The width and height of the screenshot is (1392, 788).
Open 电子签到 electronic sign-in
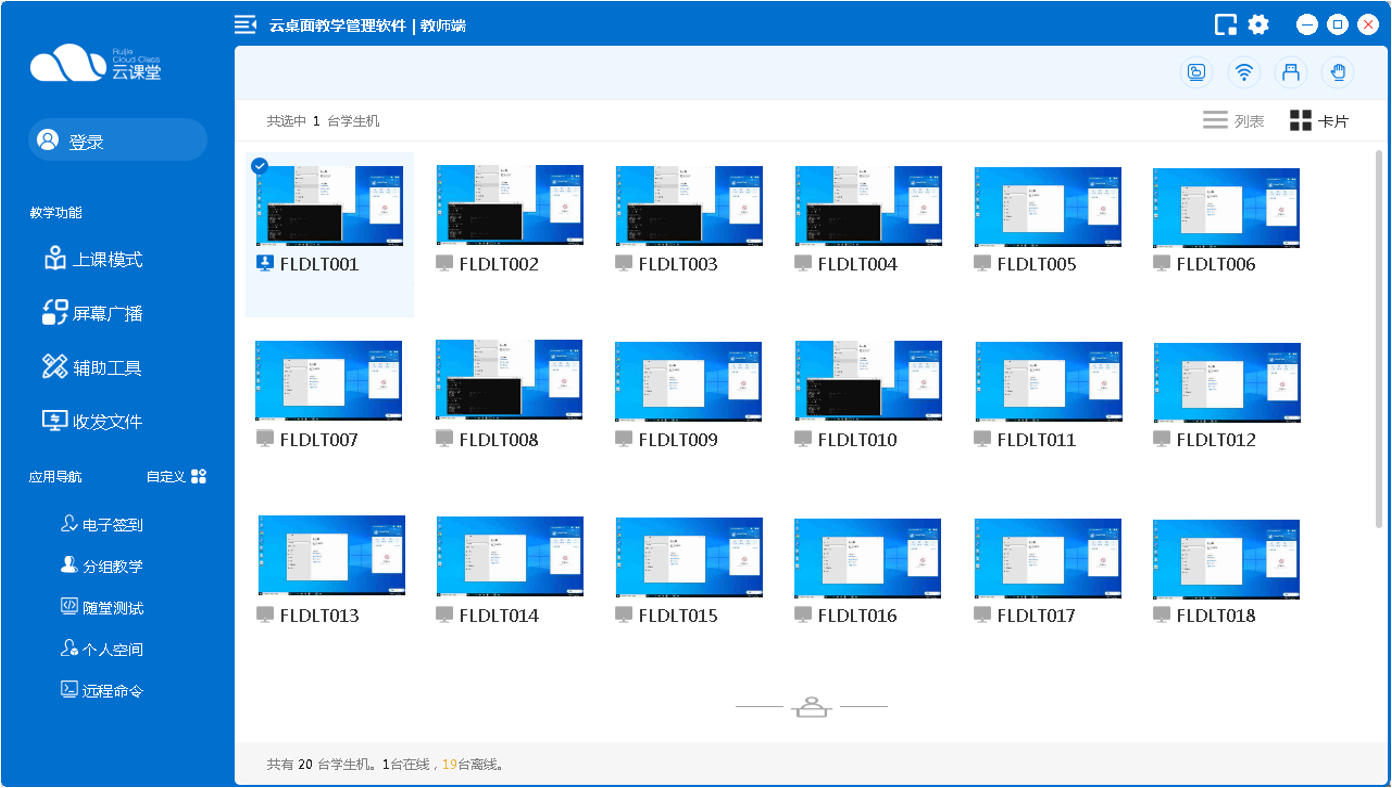click(101, 525)
